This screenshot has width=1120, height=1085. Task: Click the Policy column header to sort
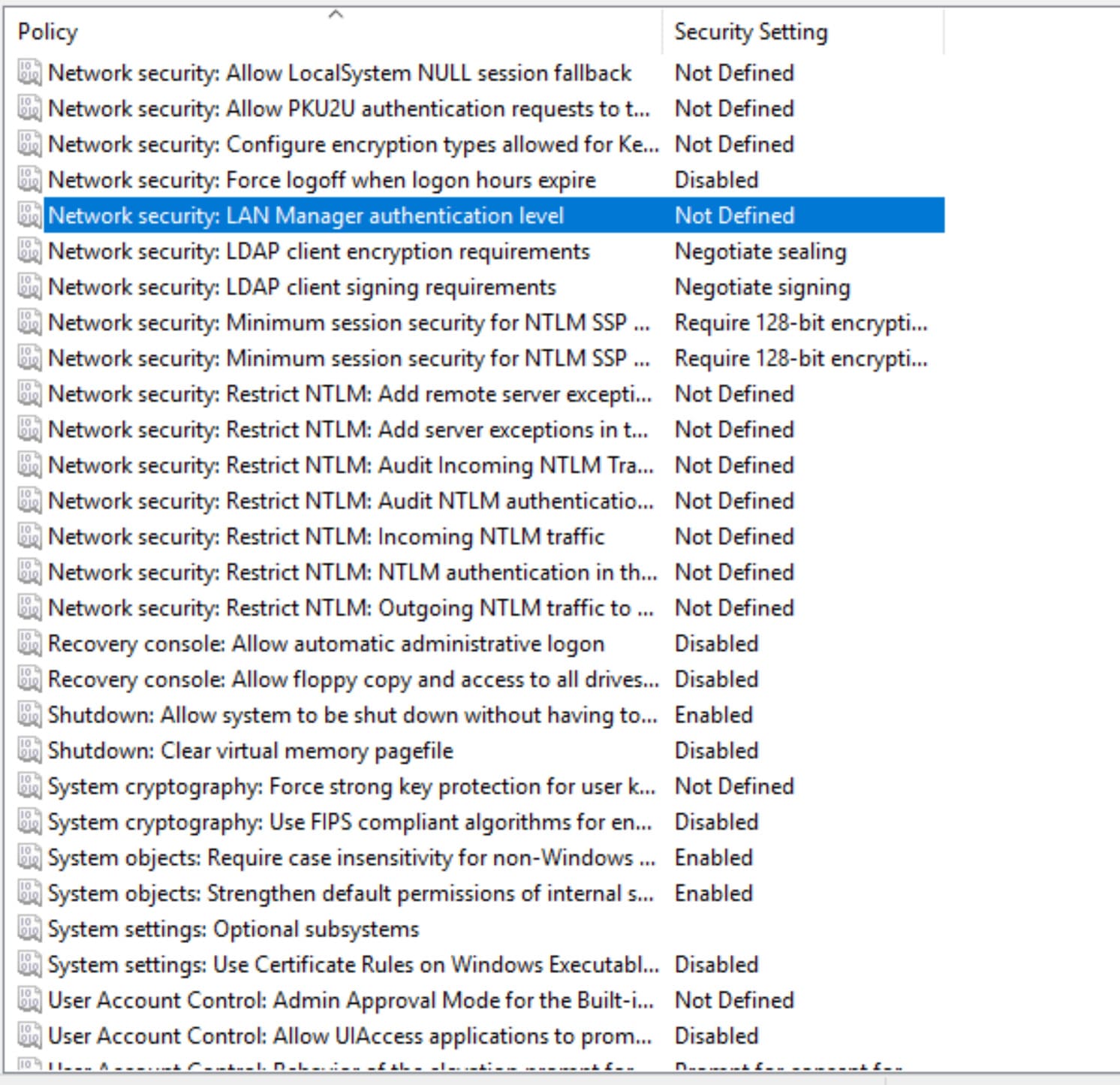pyautogui.click(x=49, y=32)
